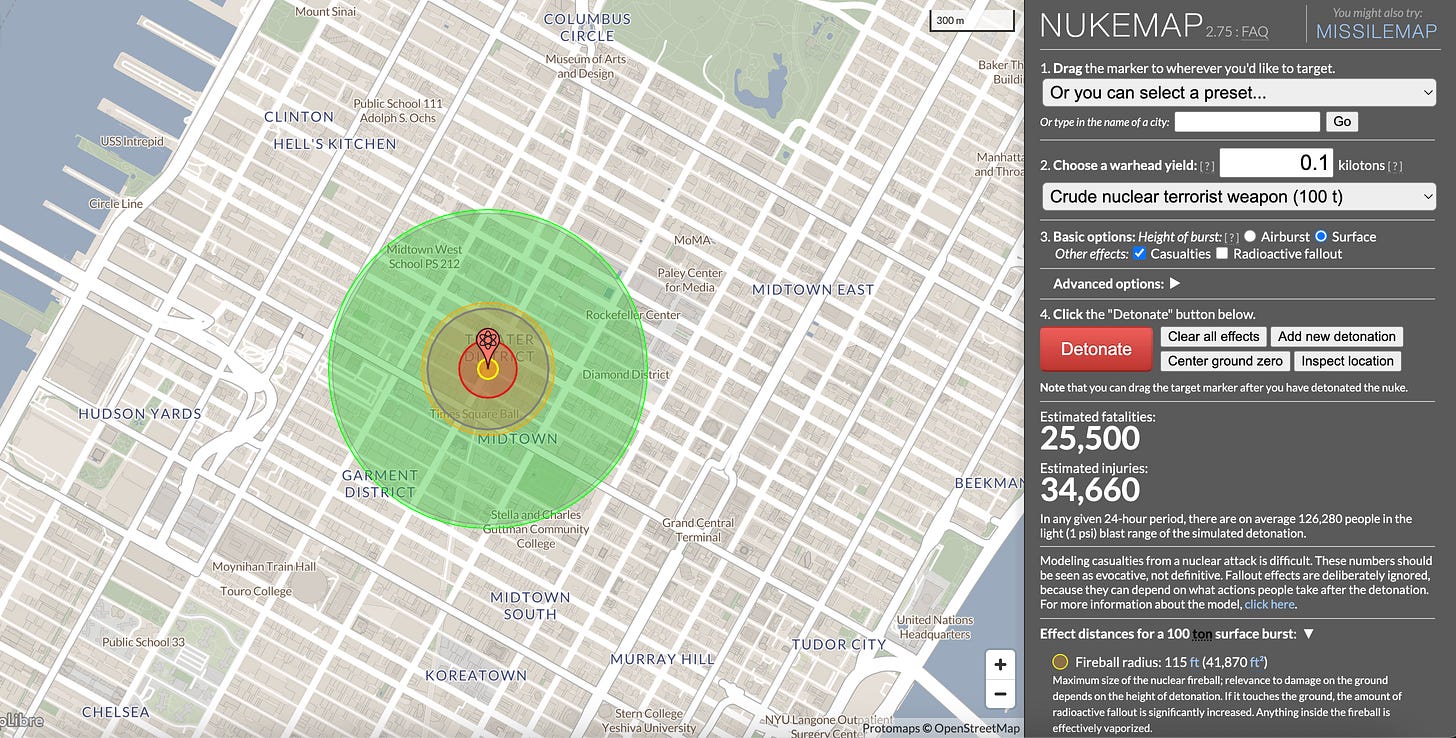Open the FAQ link in header
This screenshot has width=1456, height=738.
click(x=1254, y=32)
